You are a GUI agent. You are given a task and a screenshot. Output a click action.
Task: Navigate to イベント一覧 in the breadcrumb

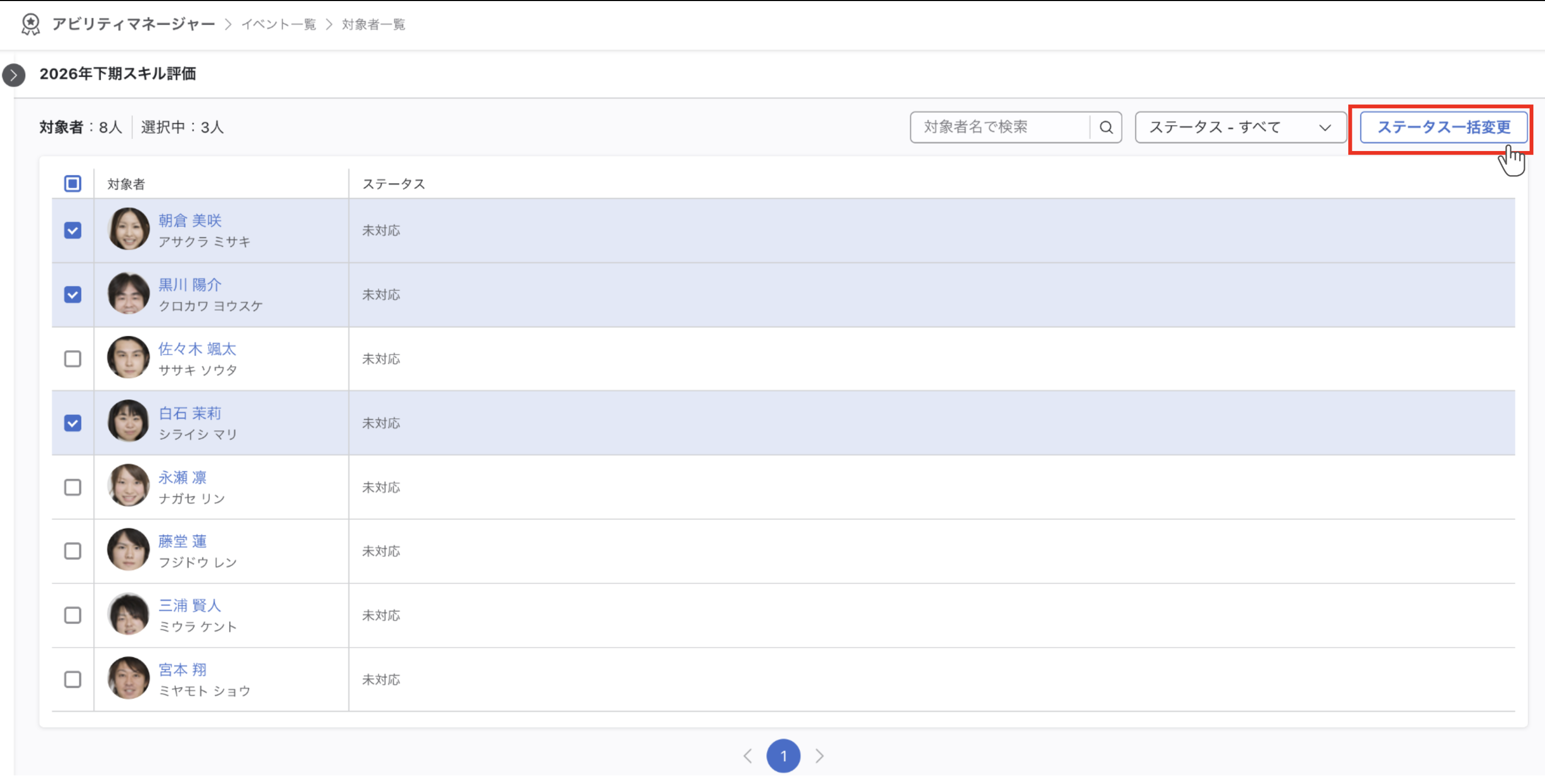click(x=278, y=25)
